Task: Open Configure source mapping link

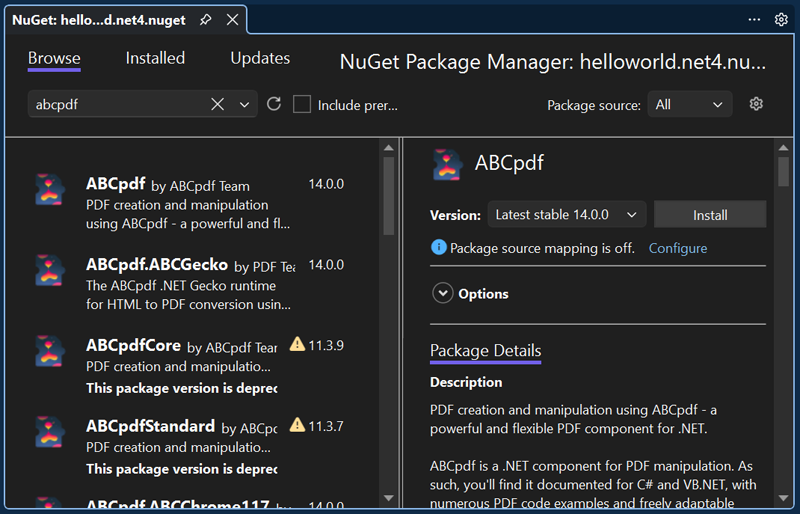Action: [678, 248]
